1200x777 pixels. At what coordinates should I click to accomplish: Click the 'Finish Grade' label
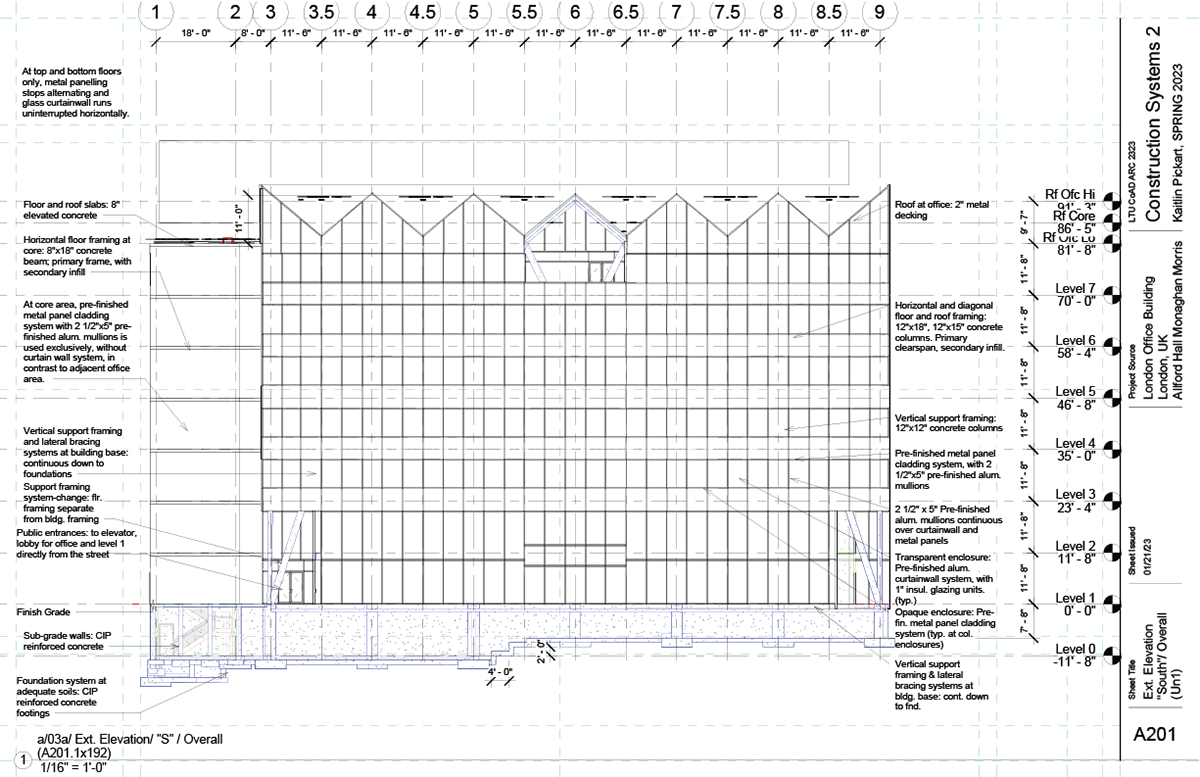pos(43,610)
